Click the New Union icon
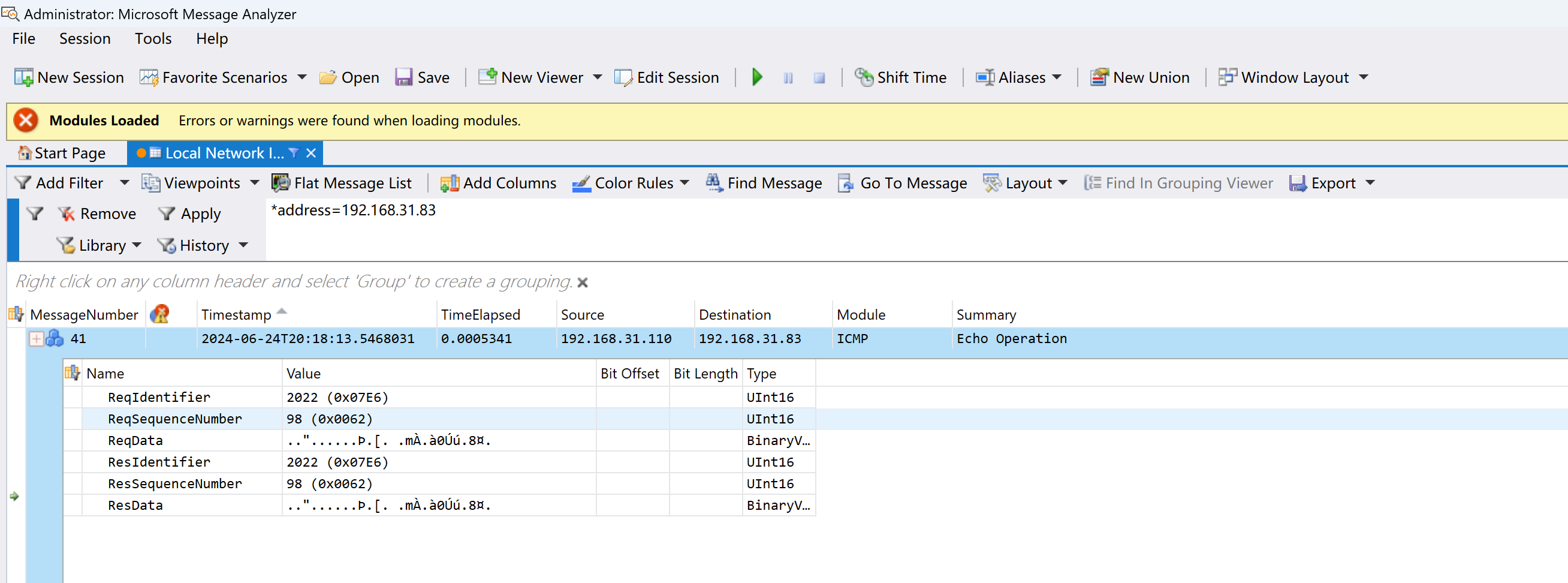This screenshot has height=583, width=1568. click(1099, 77)
